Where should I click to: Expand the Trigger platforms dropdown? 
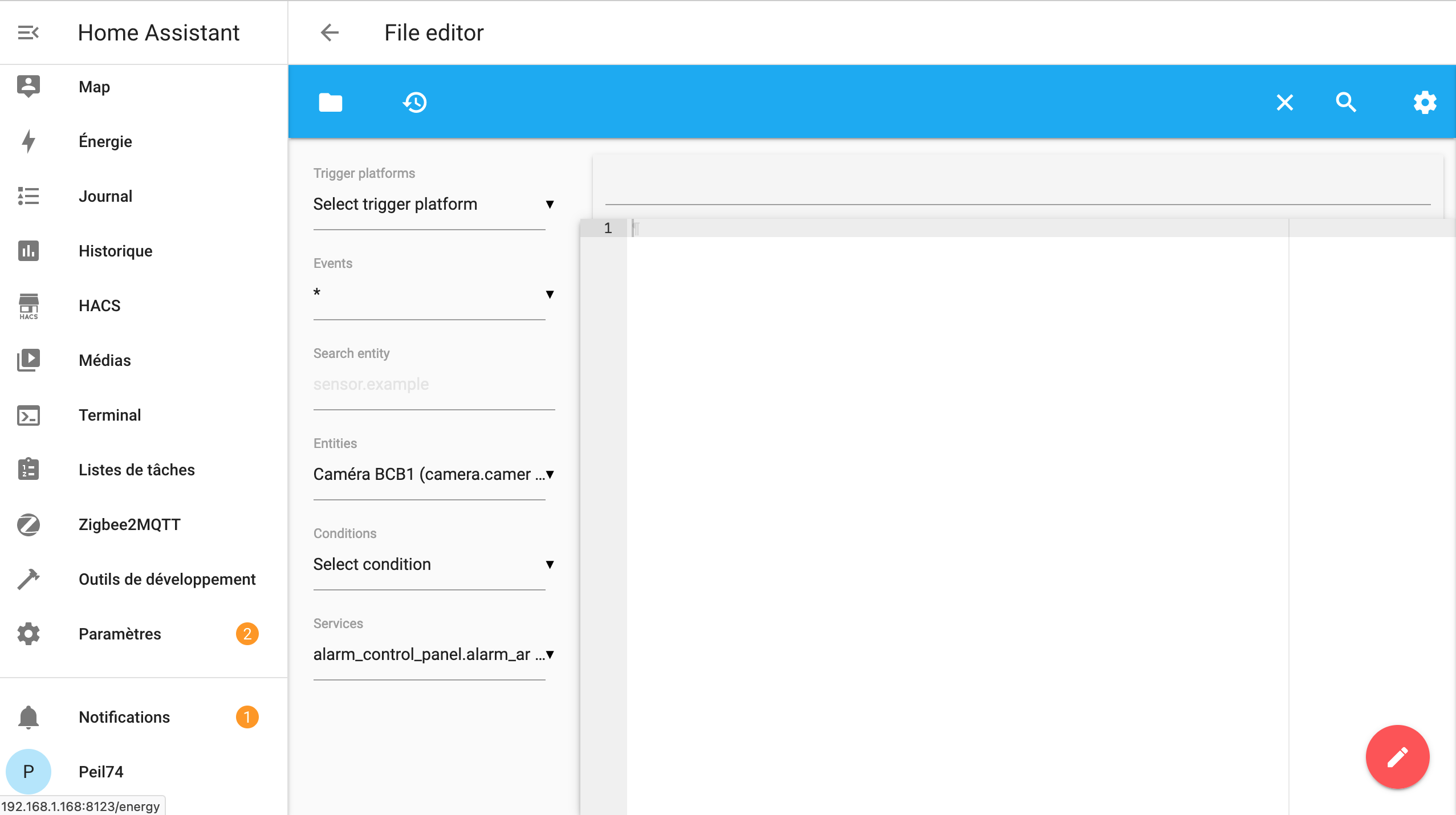(x=433, y=204)
